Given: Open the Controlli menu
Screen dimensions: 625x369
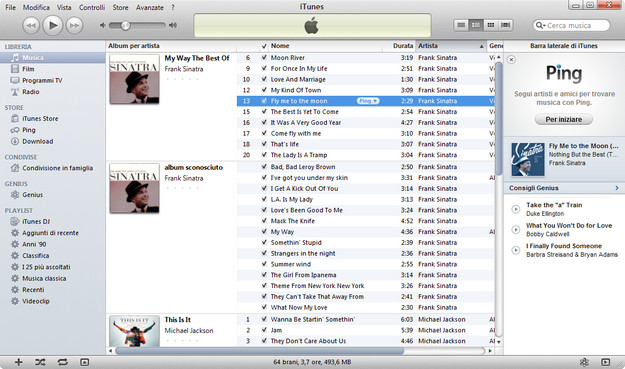Looking at the screenshot, I should [x=92, y=7].
